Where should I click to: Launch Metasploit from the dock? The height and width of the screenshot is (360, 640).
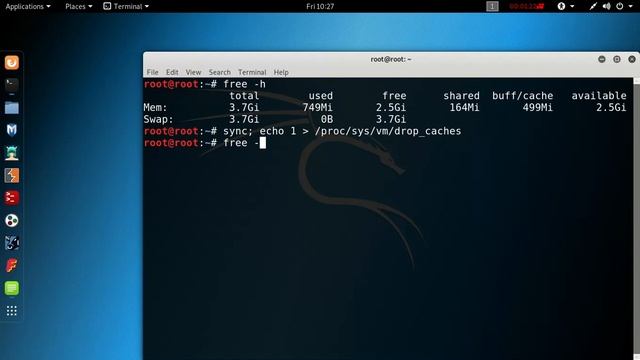tap(12, 130)
